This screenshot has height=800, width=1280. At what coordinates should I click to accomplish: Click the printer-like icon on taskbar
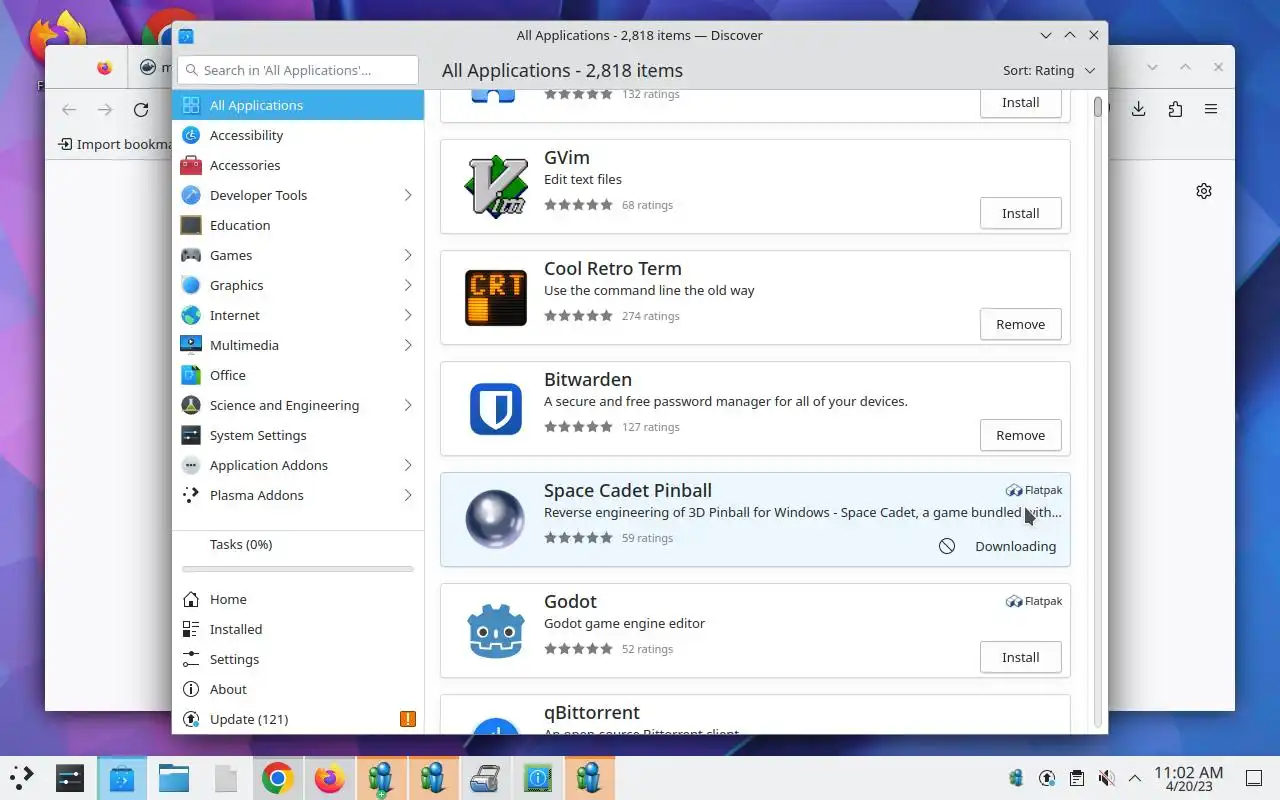point(485,777)
